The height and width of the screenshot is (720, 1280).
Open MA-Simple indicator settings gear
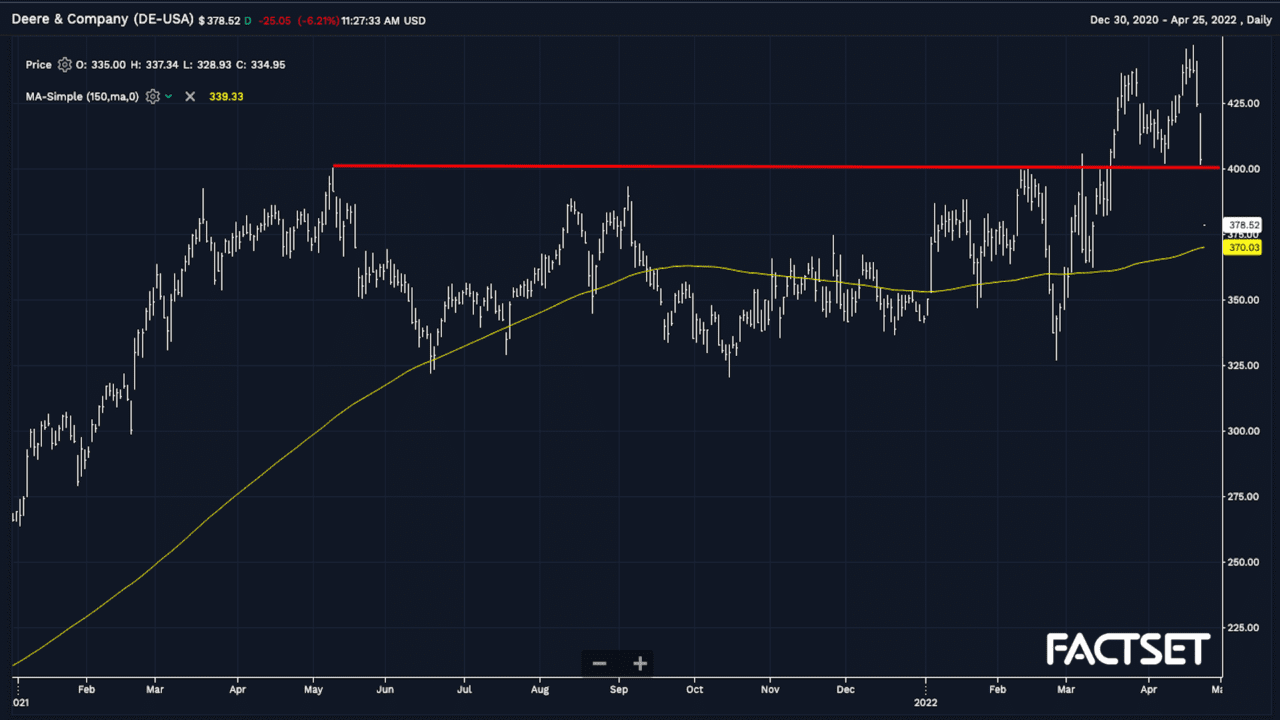(x=153, y=97)
